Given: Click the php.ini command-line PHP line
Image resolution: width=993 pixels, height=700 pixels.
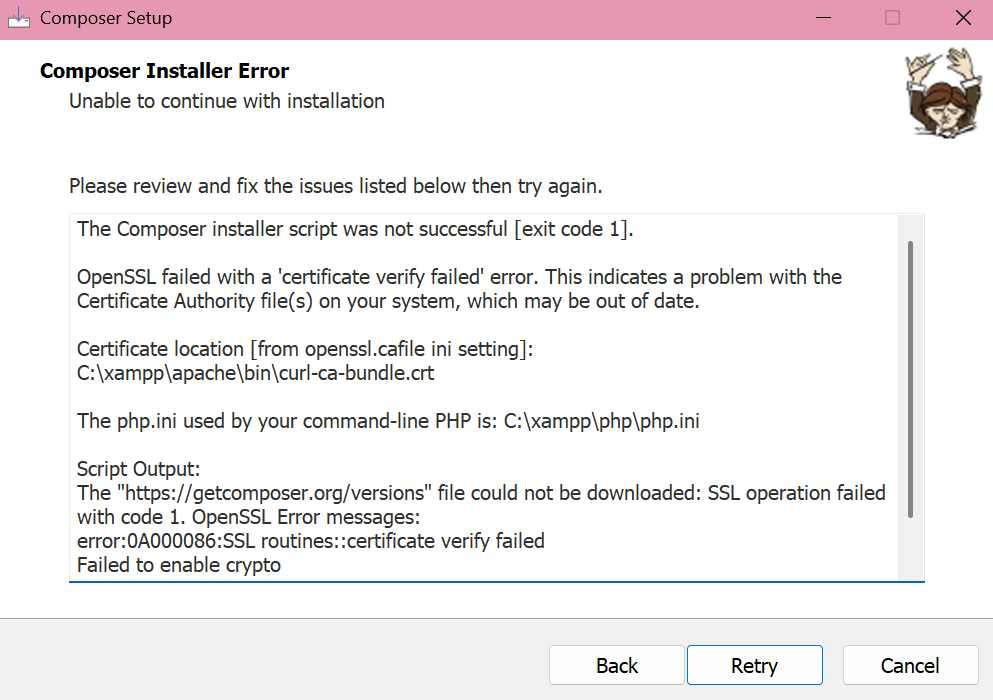Looking at the screenshot, I should click(x=388, y=421).
